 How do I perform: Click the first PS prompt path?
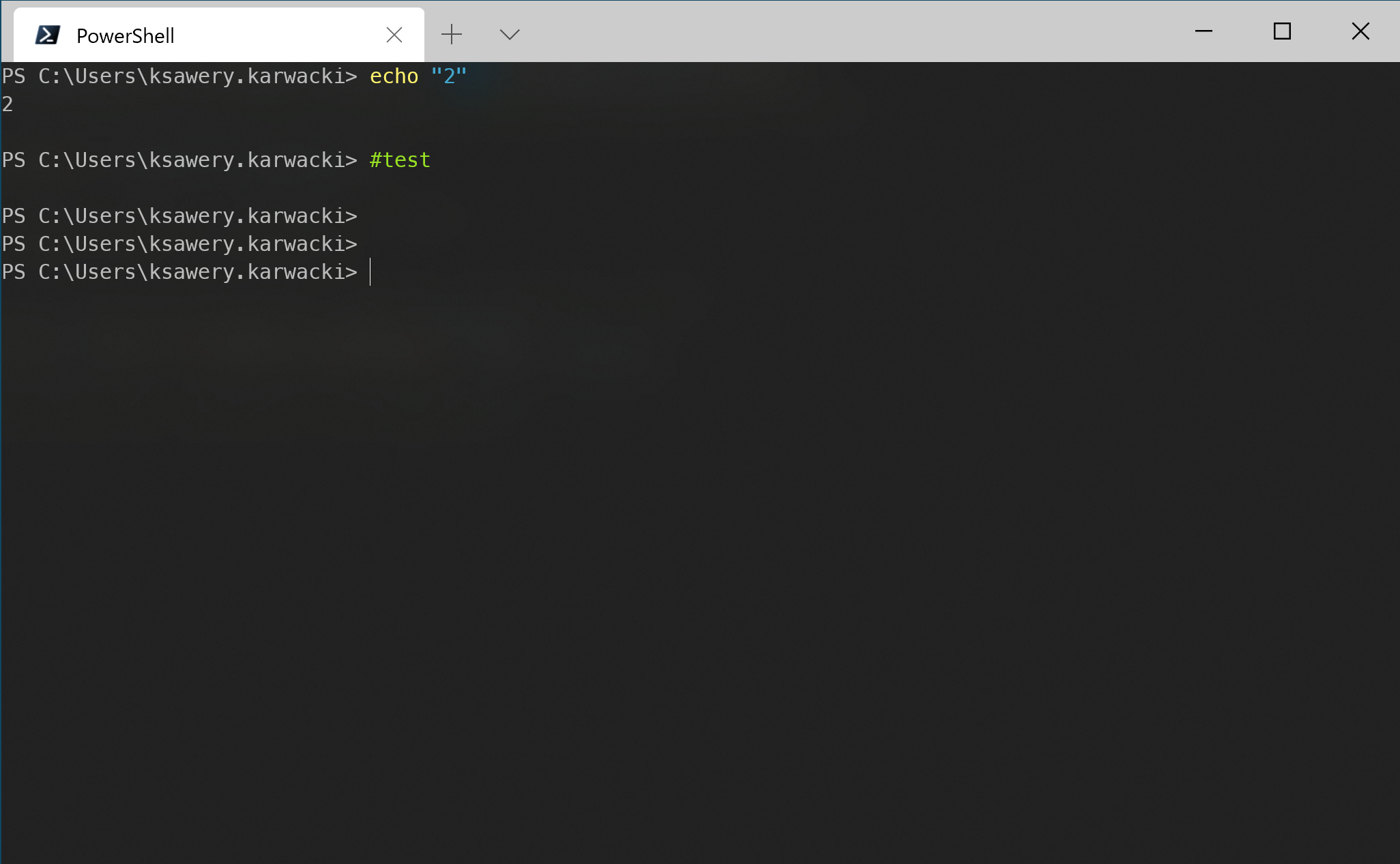(x=177, y=76)
